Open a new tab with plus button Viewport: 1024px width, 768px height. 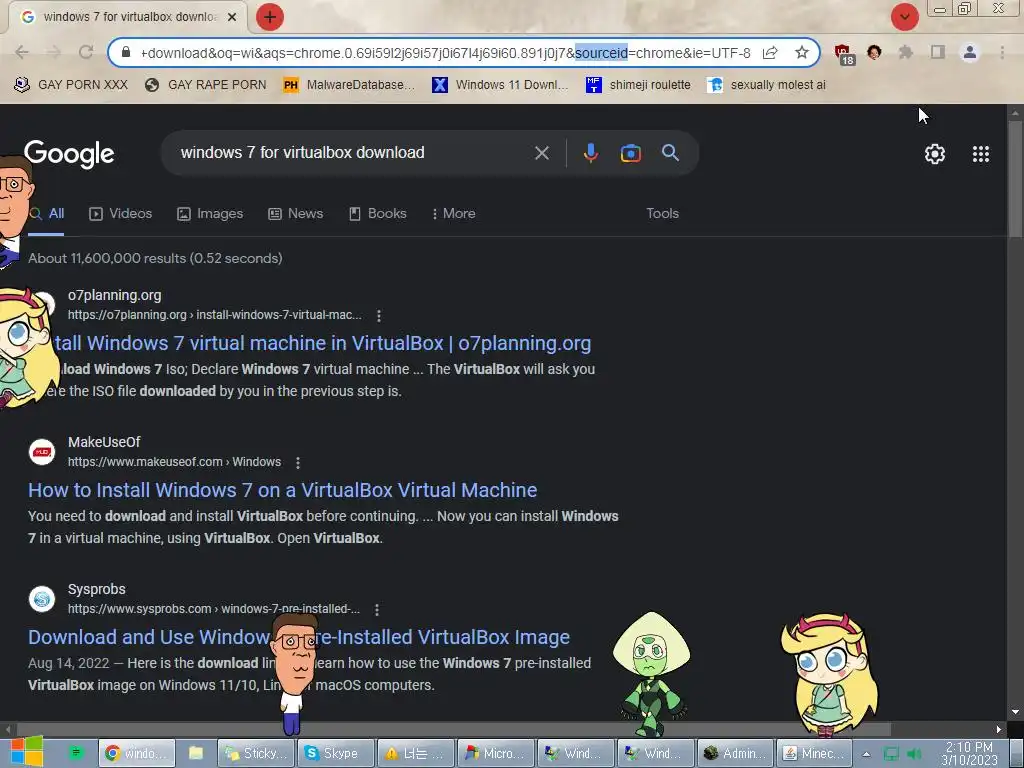point(270,17)
